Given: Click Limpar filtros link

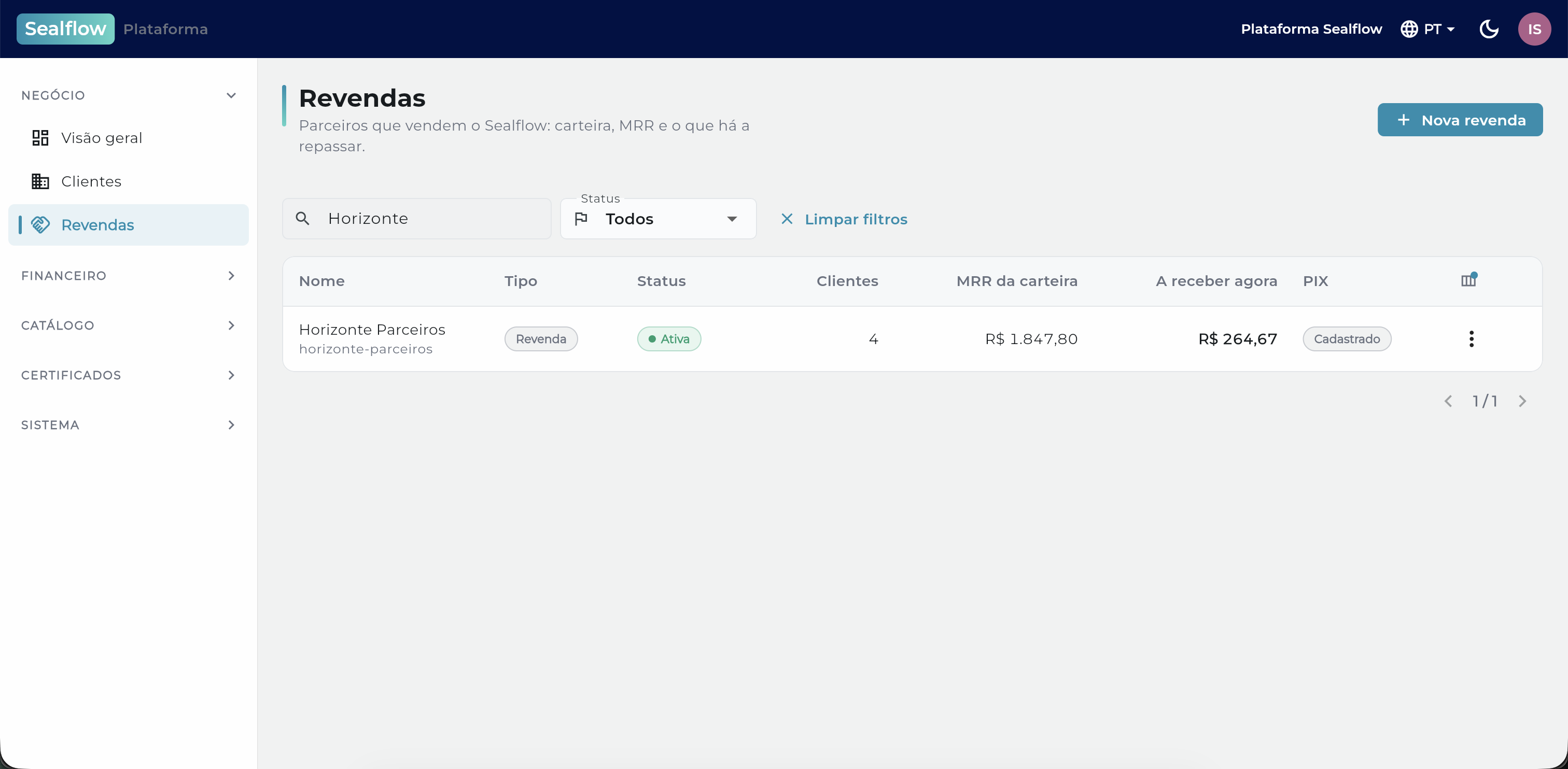Looking at the screenshot, I should (844, 219).
